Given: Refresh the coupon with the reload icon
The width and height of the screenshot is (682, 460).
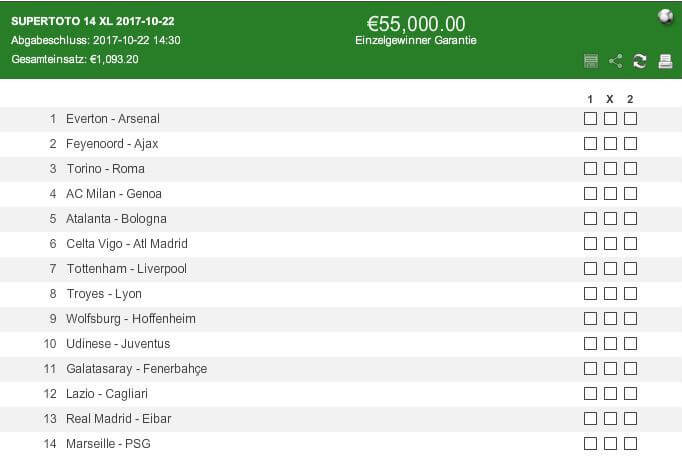Looking at the screenshot, I should click(x=639, y=61).
